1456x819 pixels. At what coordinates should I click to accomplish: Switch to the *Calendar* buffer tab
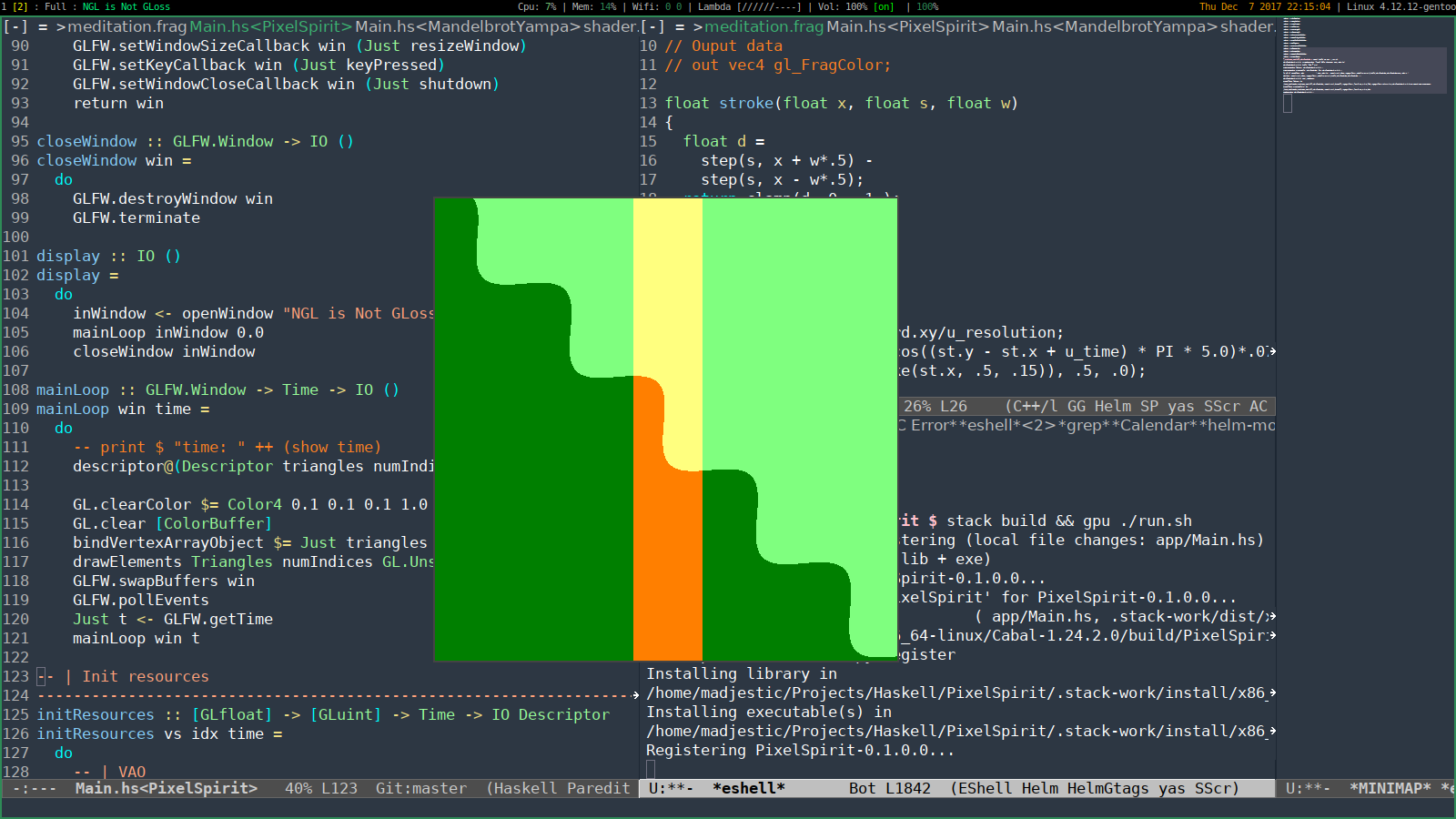[1156, 425]
